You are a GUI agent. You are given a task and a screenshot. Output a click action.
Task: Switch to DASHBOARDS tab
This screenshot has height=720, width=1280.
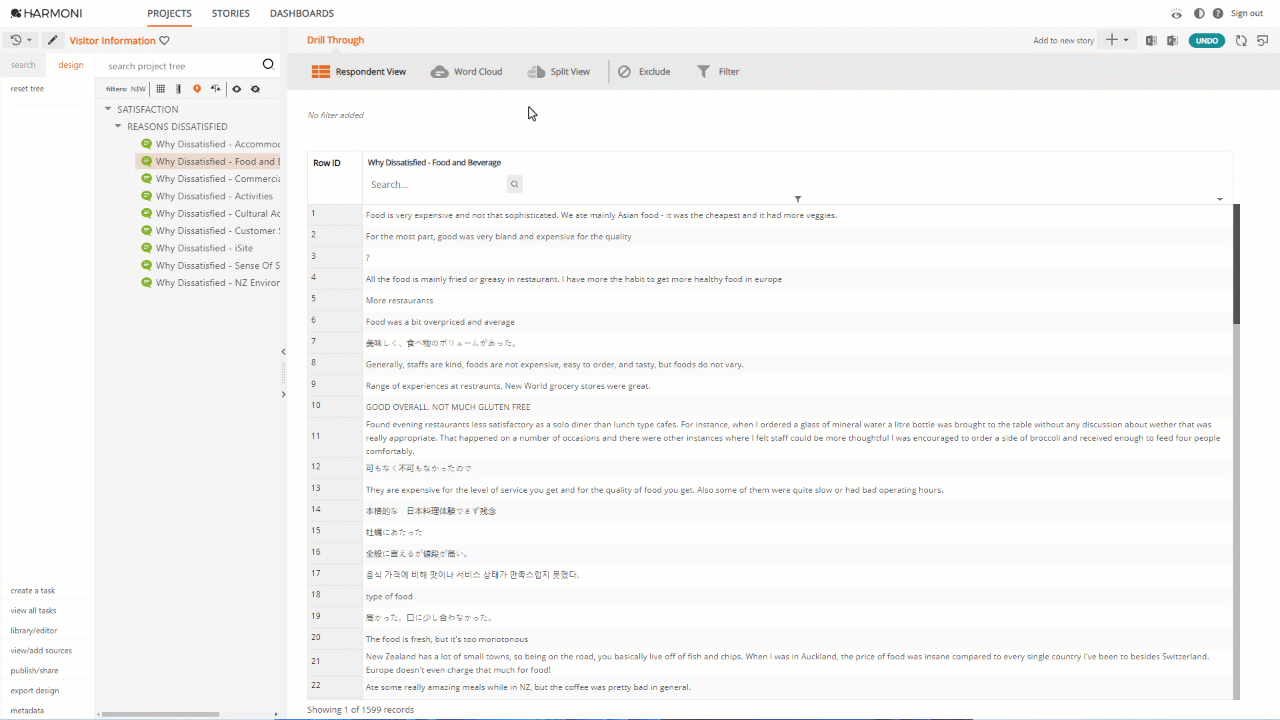coord(302,14)
